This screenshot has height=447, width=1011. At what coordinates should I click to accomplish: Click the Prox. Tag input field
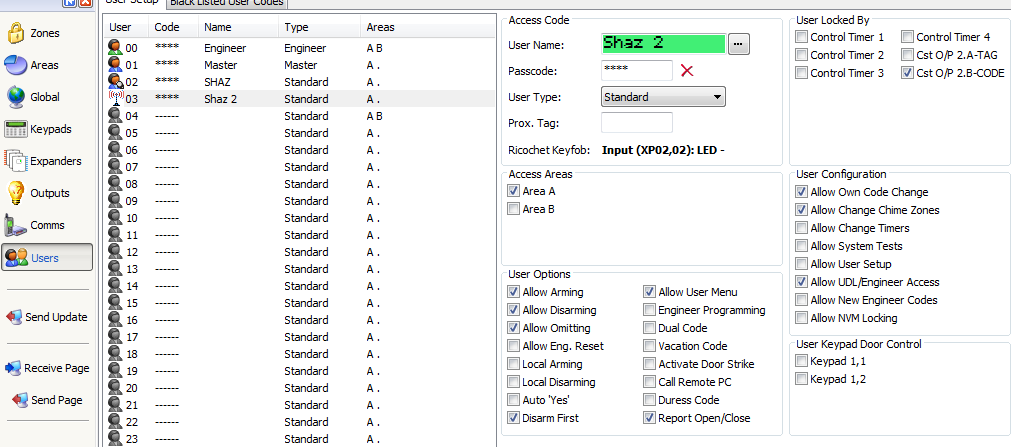coord(636,123)
